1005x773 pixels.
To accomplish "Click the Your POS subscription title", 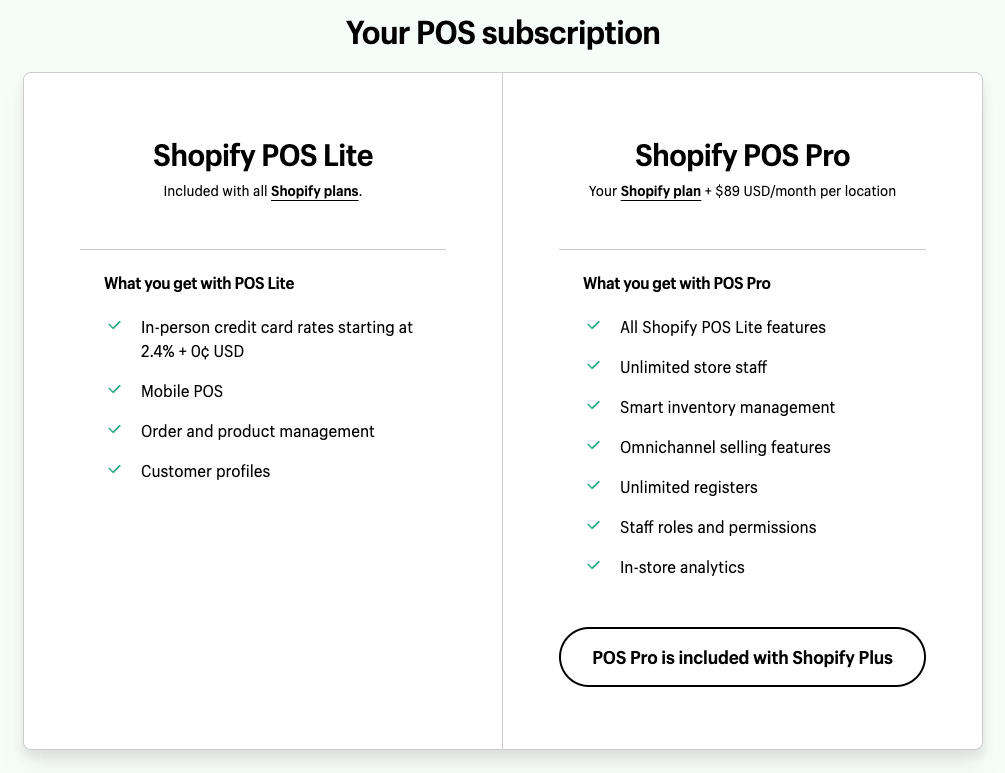I will (x=502, y=33).
